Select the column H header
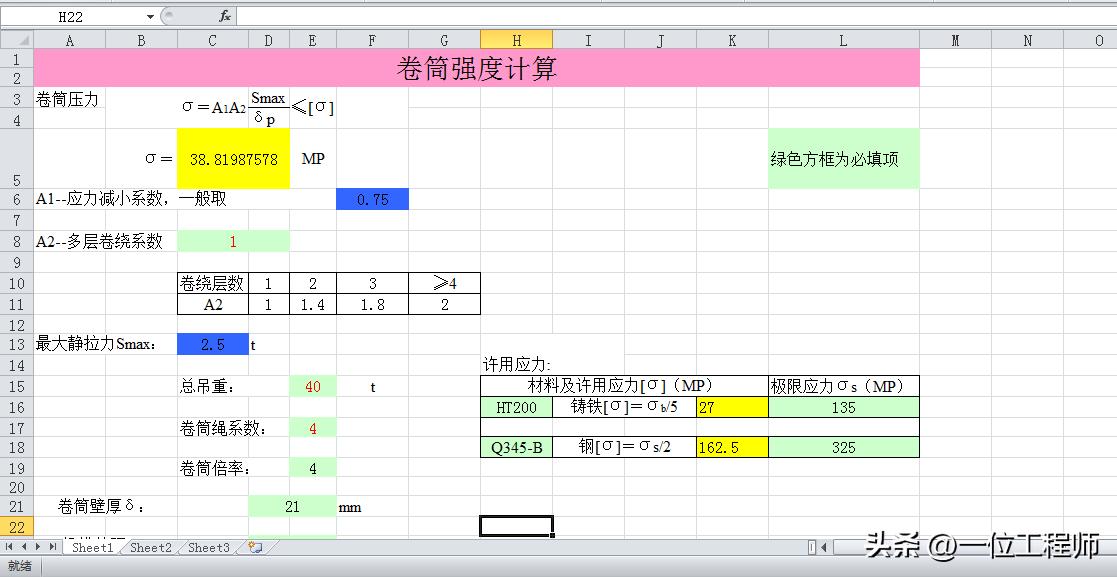This screenshot has height=577, width=1117. point(517,37)
